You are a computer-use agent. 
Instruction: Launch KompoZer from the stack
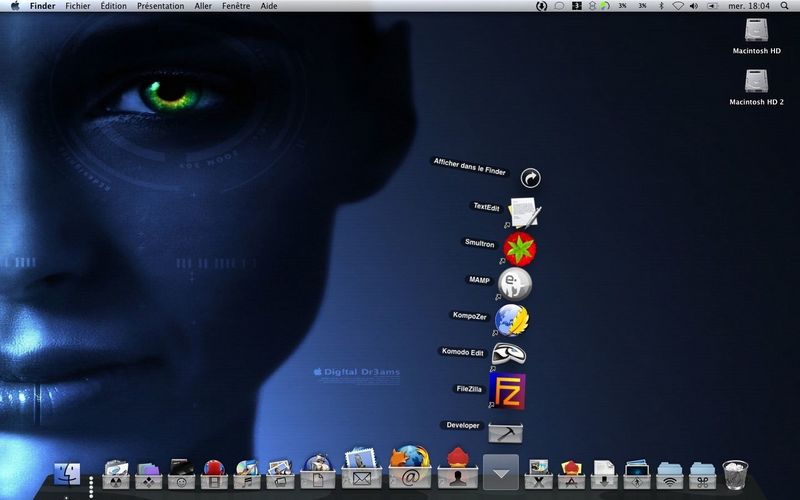512,320
